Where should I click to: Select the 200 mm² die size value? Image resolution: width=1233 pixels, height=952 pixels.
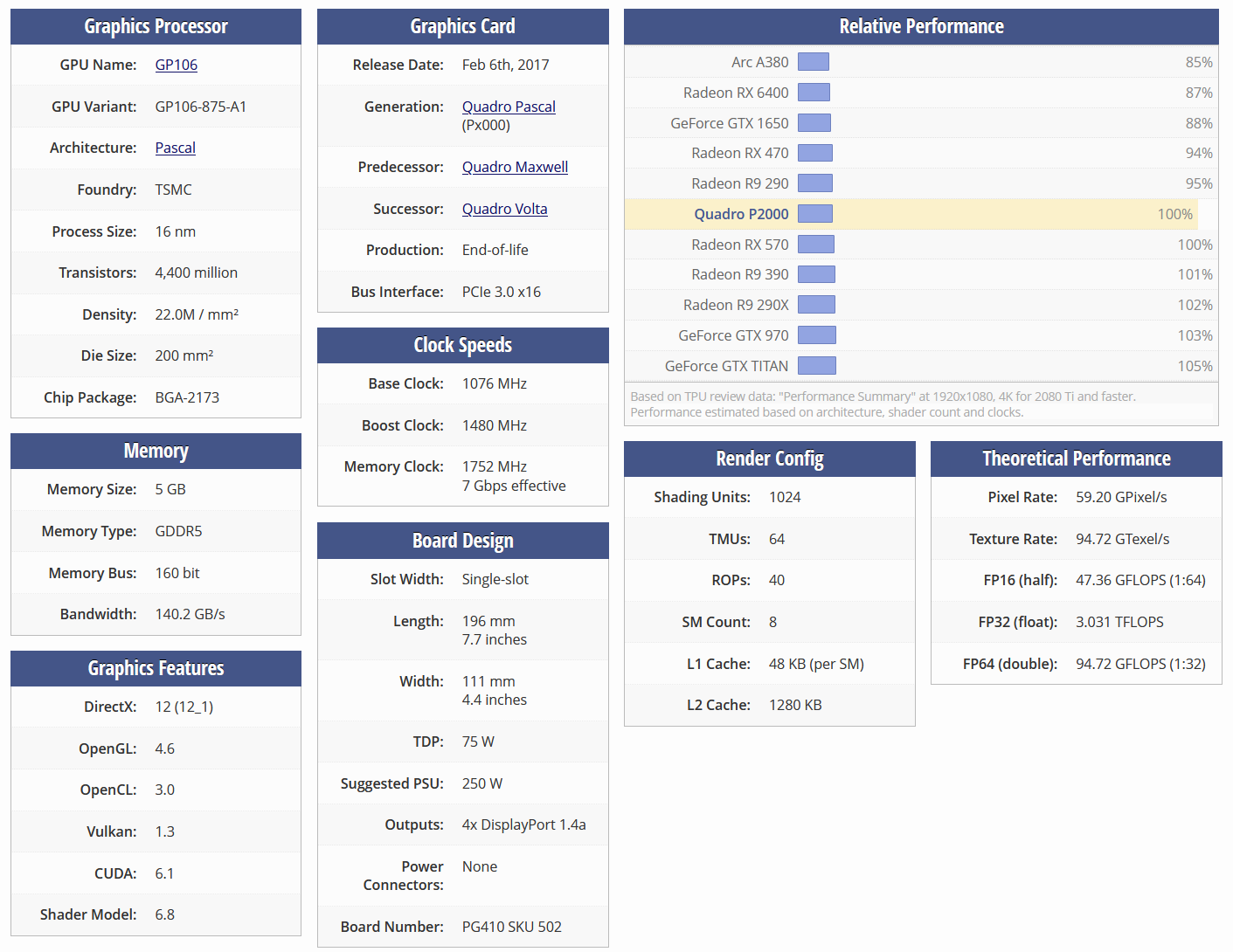(x=184, y=355)
